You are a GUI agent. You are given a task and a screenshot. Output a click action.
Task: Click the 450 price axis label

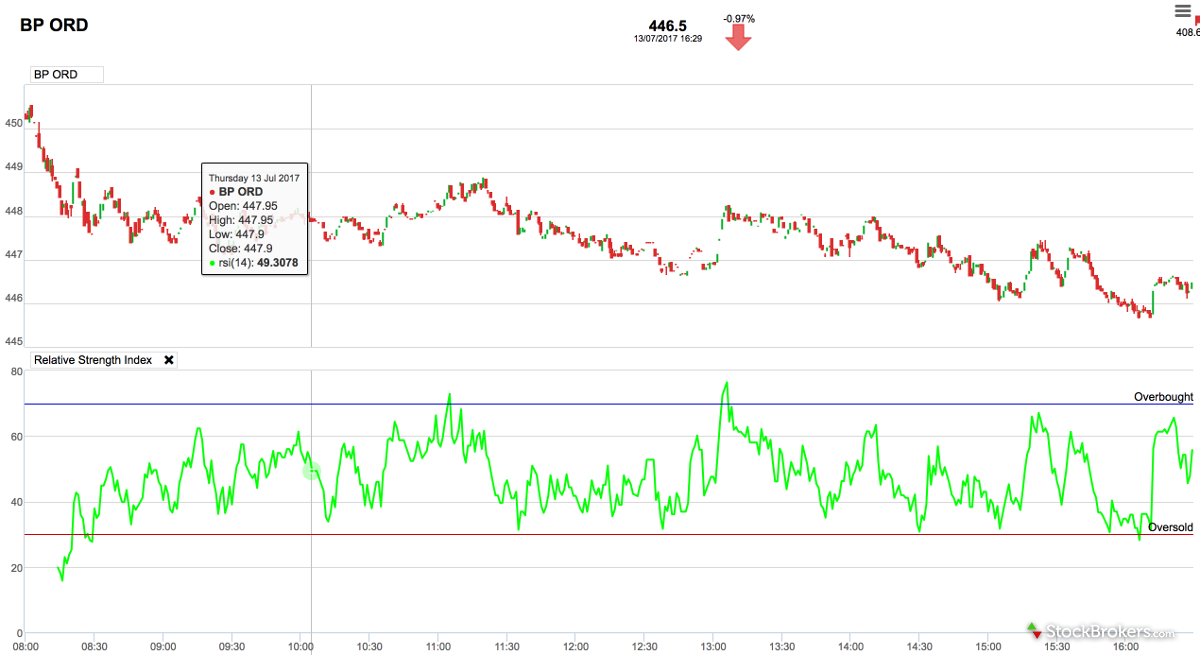[x=13, y=124]
